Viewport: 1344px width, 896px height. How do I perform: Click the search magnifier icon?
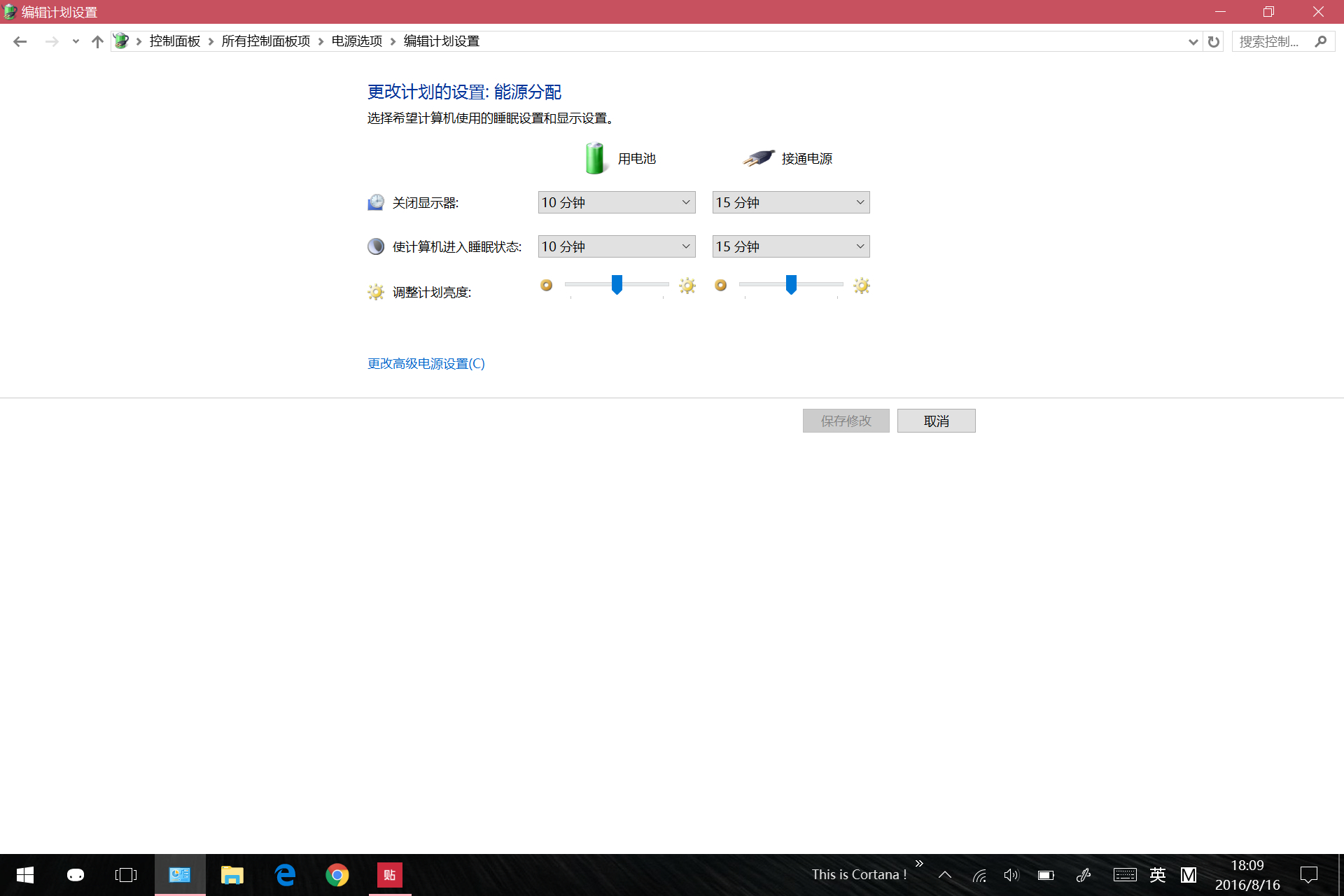pos(1320,41)
